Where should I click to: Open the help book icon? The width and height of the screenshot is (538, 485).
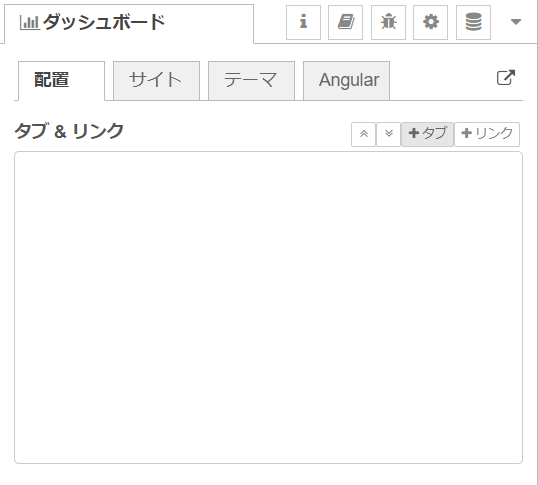[346, 22]
